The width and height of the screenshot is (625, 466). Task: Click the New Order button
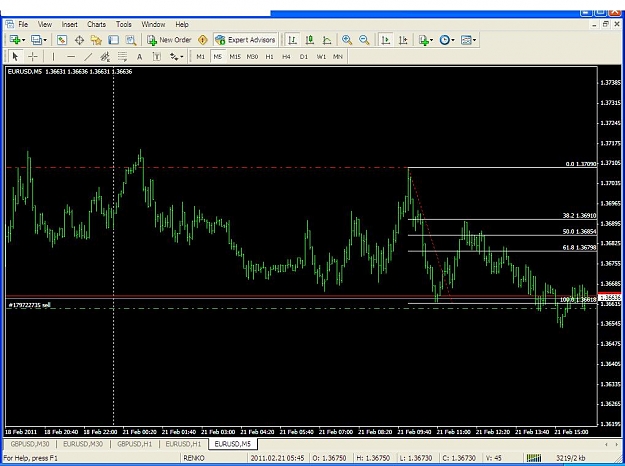click(x=169, y=40)
